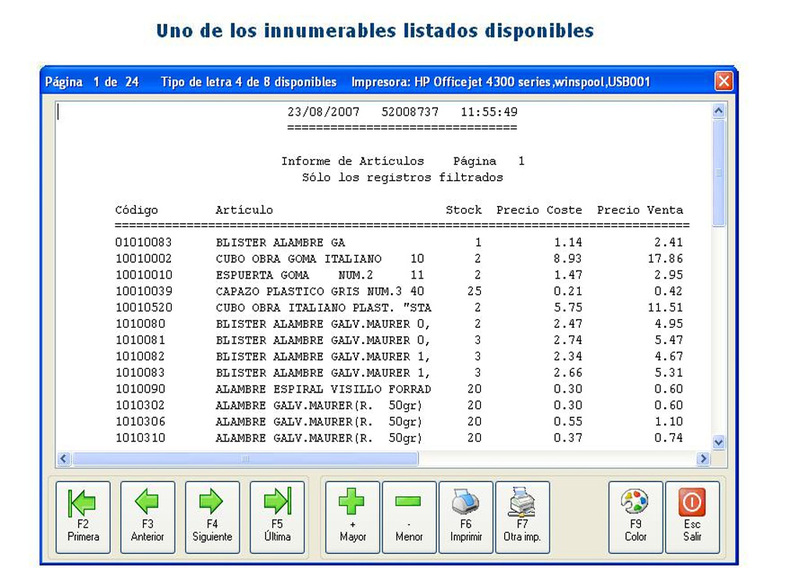Jump to last page with F5 Última
The width and height of the screenshot is (800, 575).
point(277,517)
